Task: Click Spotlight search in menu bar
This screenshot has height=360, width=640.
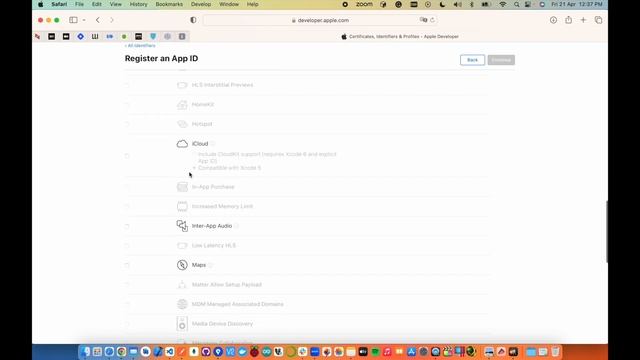Action: click(x=516, y=4)
